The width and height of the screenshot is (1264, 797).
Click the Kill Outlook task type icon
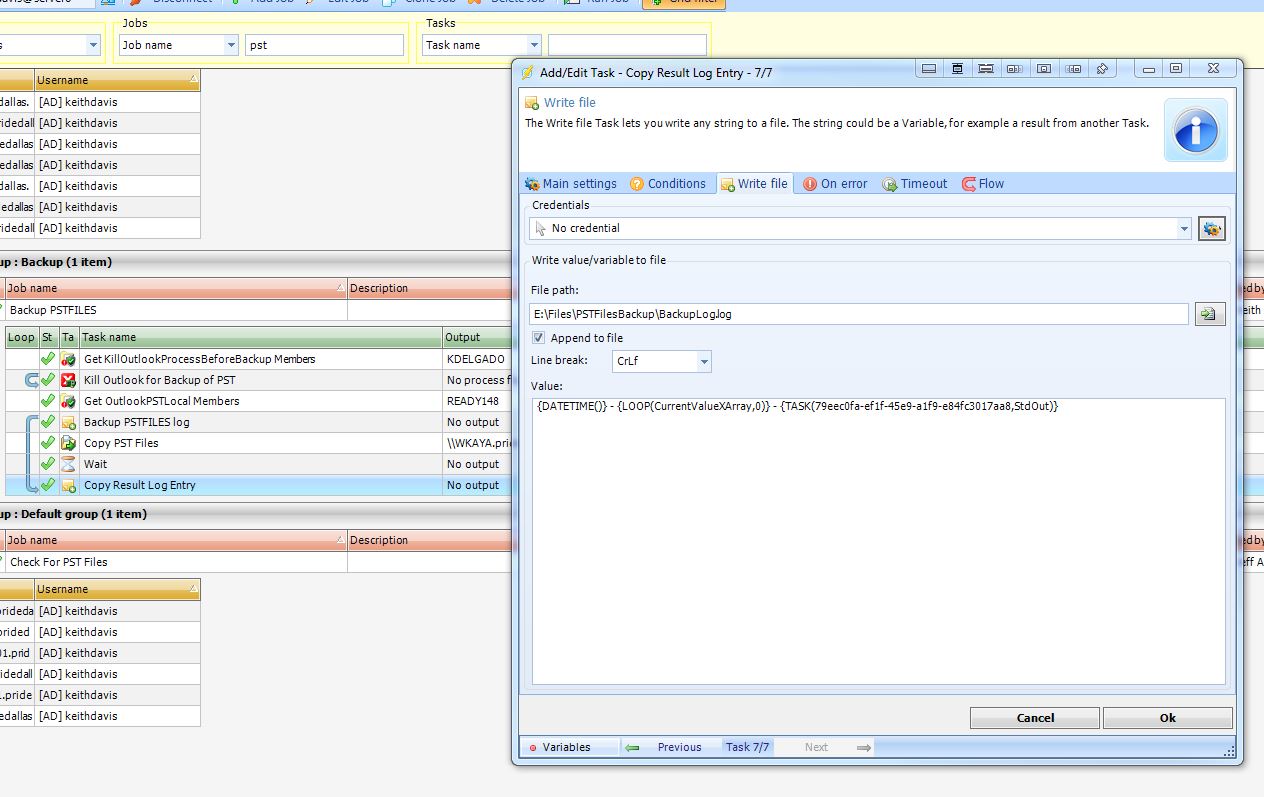pyautogui.click(x=68, y=380)
